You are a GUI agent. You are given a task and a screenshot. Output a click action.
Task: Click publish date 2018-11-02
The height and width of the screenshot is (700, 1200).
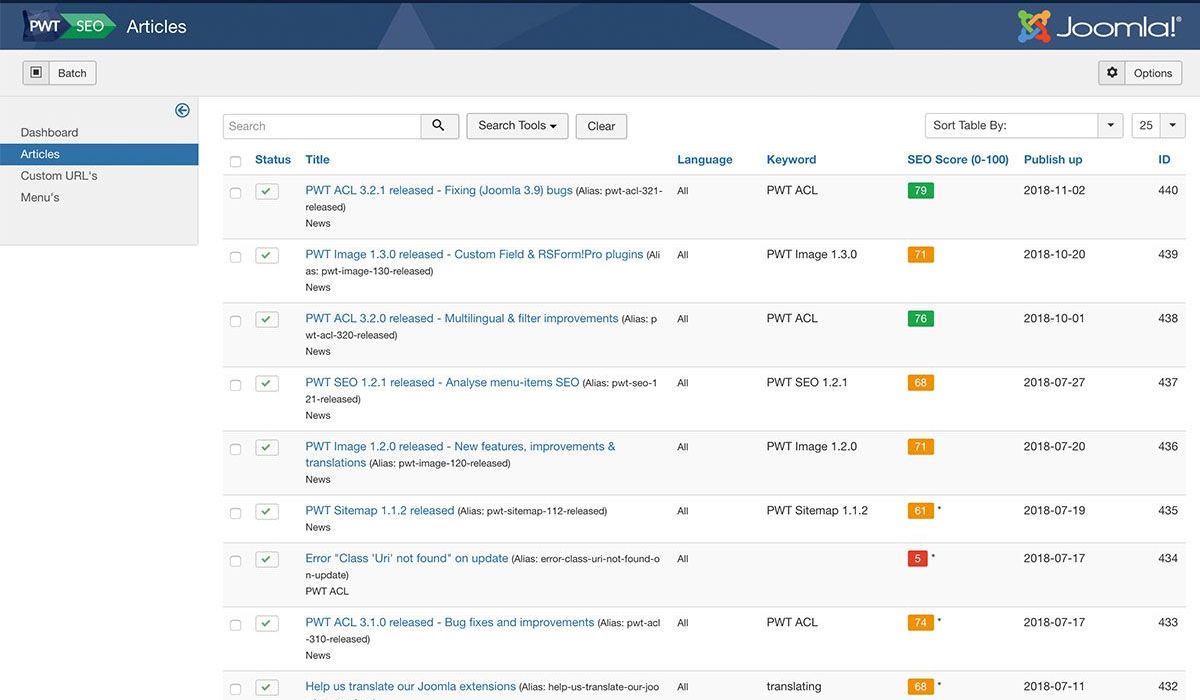pos(1054,190)
